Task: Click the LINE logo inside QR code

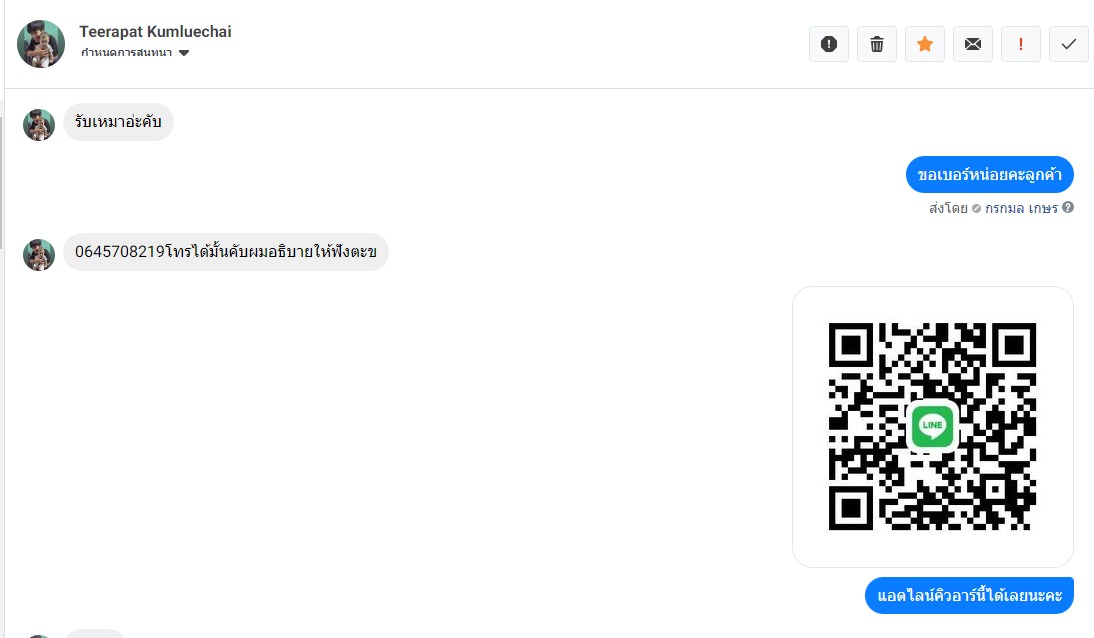Action: pyautogui.click(x=932, y=425)
